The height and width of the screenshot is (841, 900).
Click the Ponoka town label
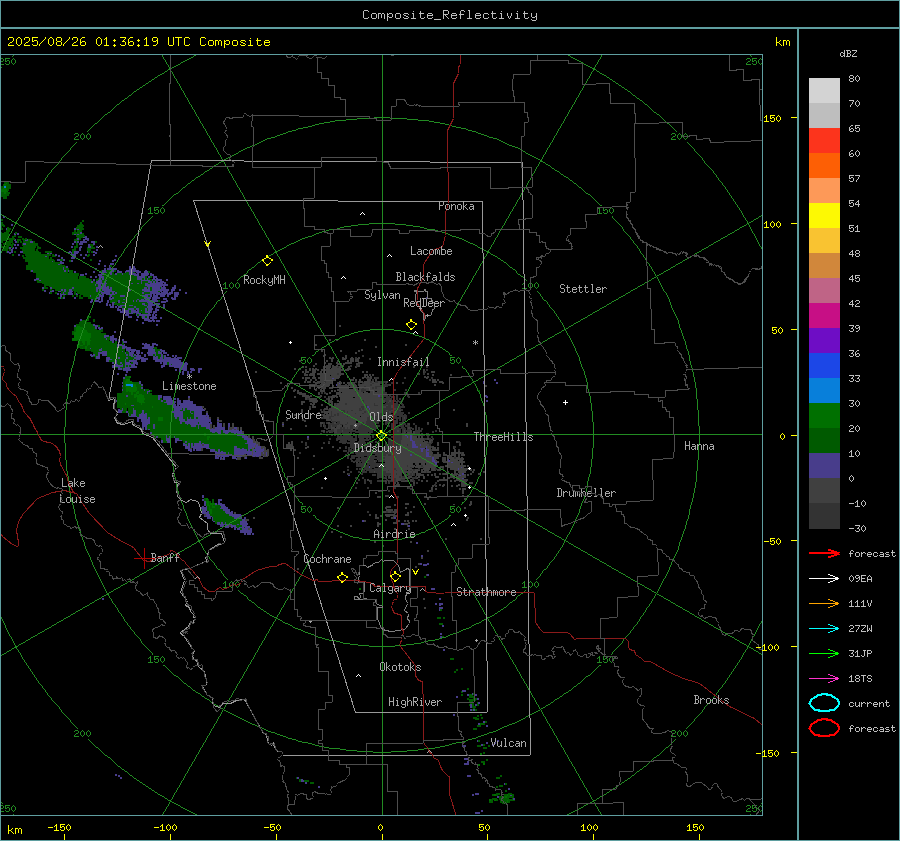tap(456, 206)
